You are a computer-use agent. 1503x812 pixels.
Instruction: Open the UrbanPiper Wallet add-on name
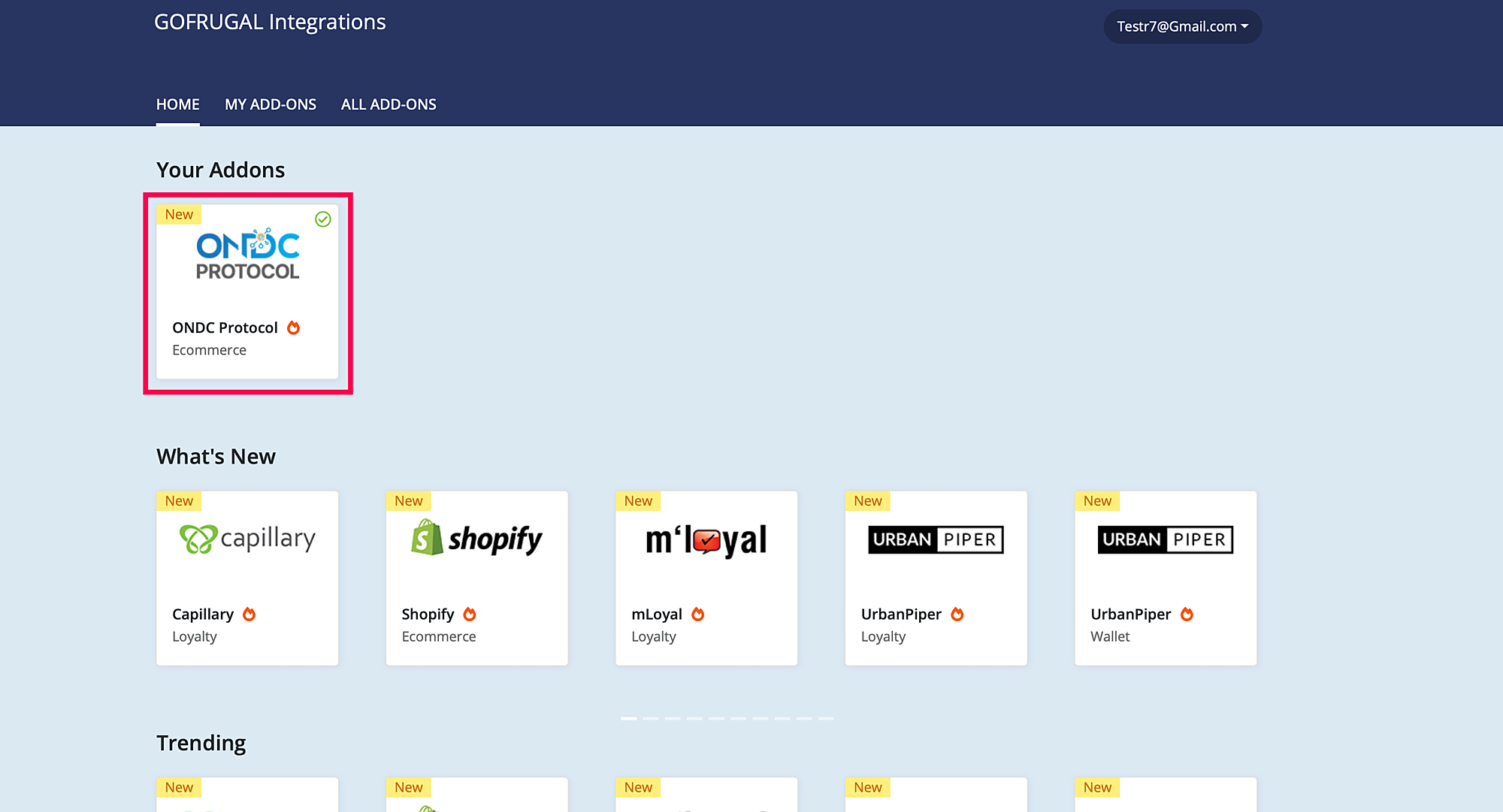1130,614
